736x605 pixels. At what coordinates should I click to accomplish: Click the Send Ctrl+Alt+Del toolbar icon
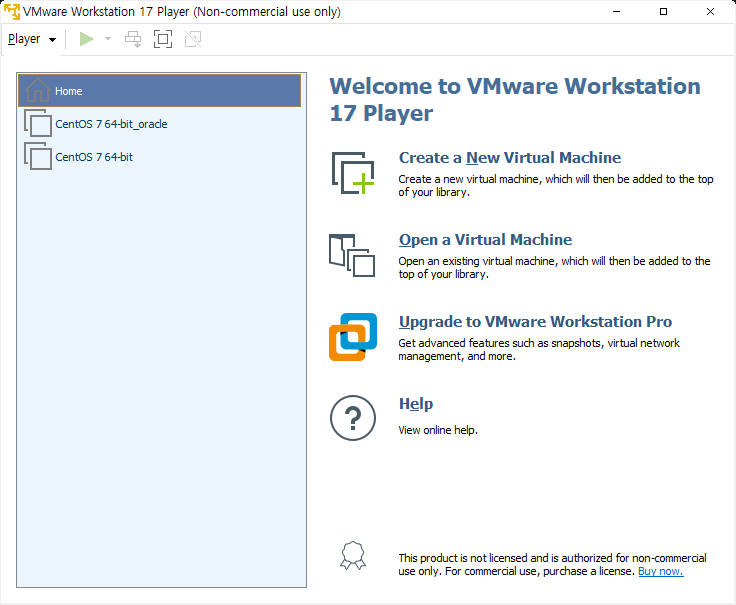point(133,39)
